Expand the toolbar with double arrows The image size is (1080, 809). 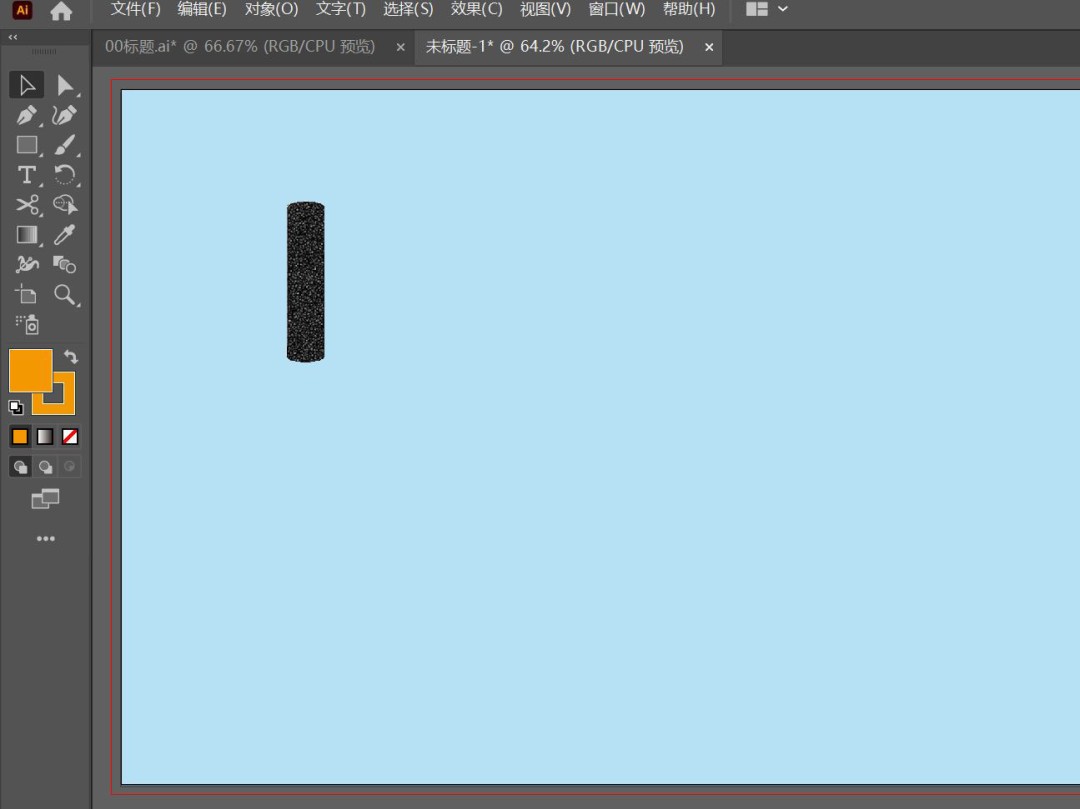[13, 37]
